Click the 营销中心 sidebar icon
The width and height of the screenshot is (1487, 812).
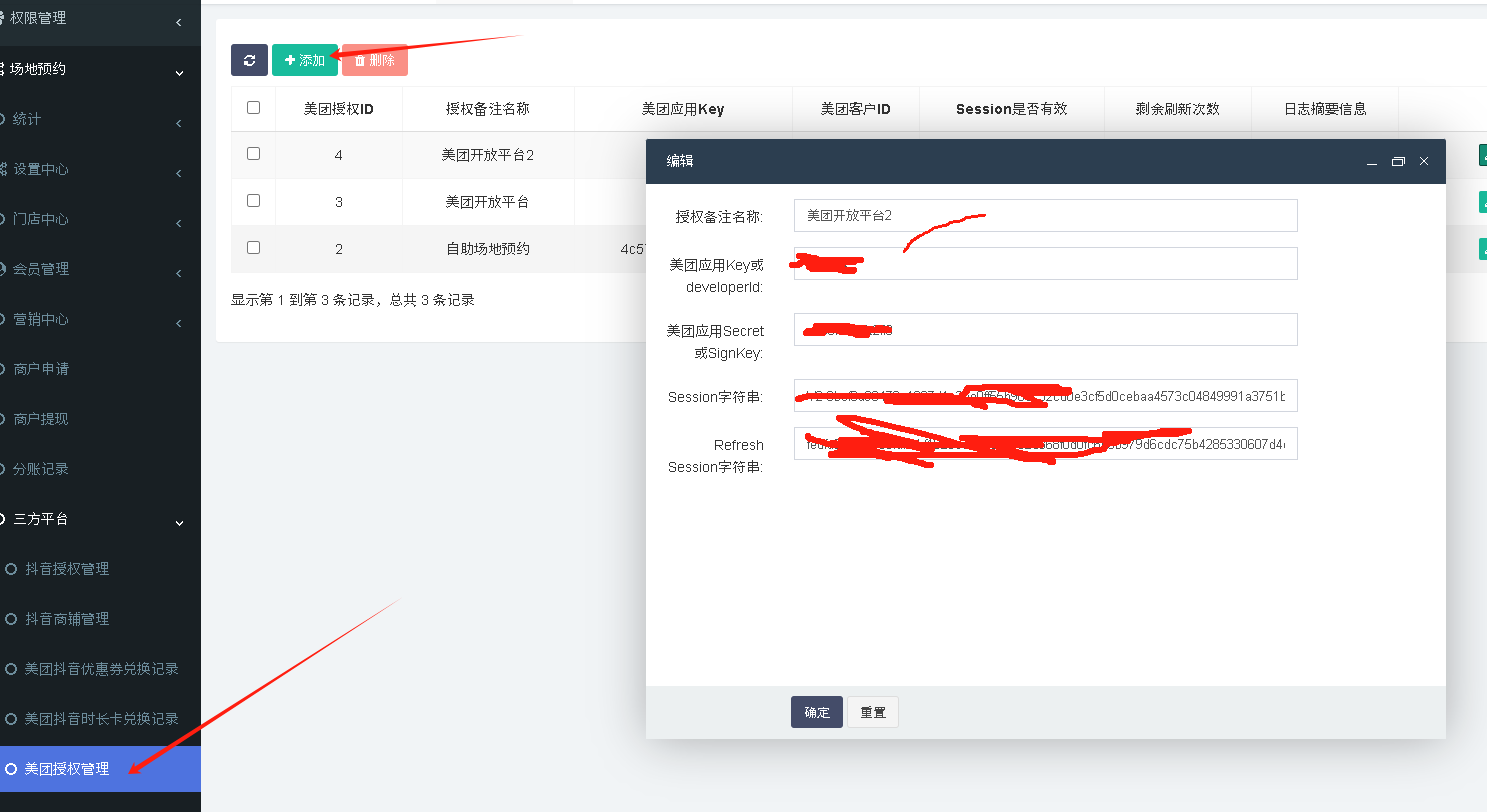click(x=3, y=319)
